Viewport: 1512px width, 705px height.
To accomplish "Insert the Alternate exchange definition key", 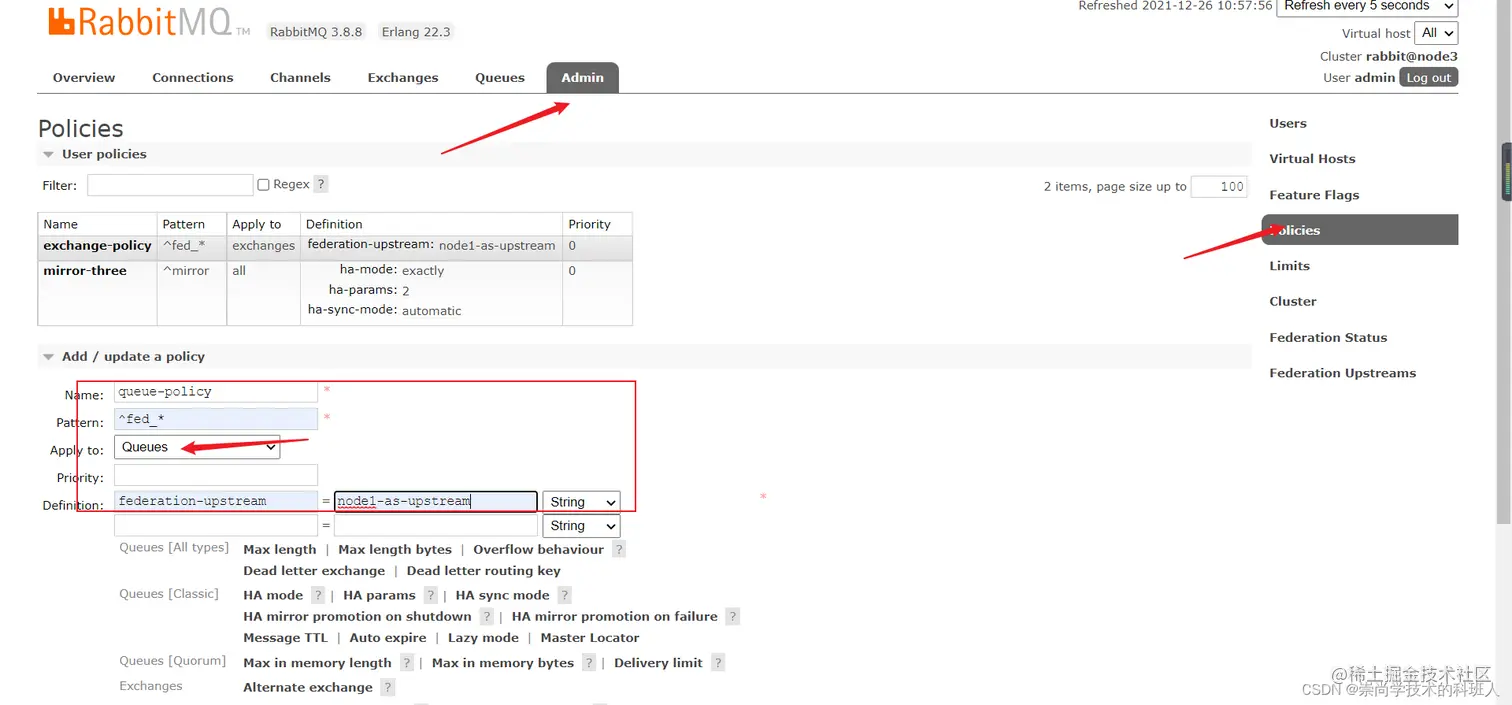I will (x=308, y=687).
